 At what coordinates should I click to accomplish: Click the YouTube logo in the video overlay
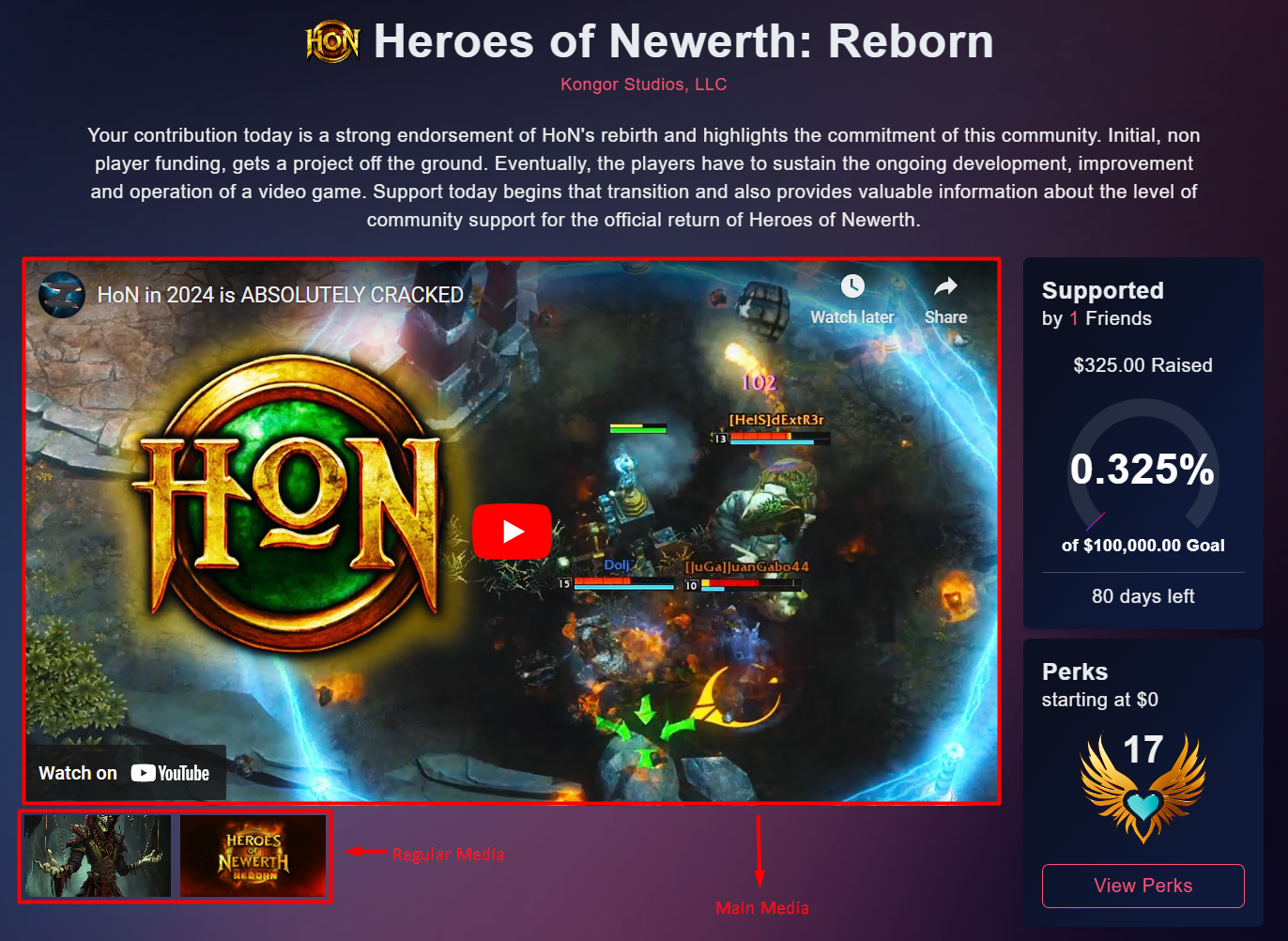coord(170,773)
